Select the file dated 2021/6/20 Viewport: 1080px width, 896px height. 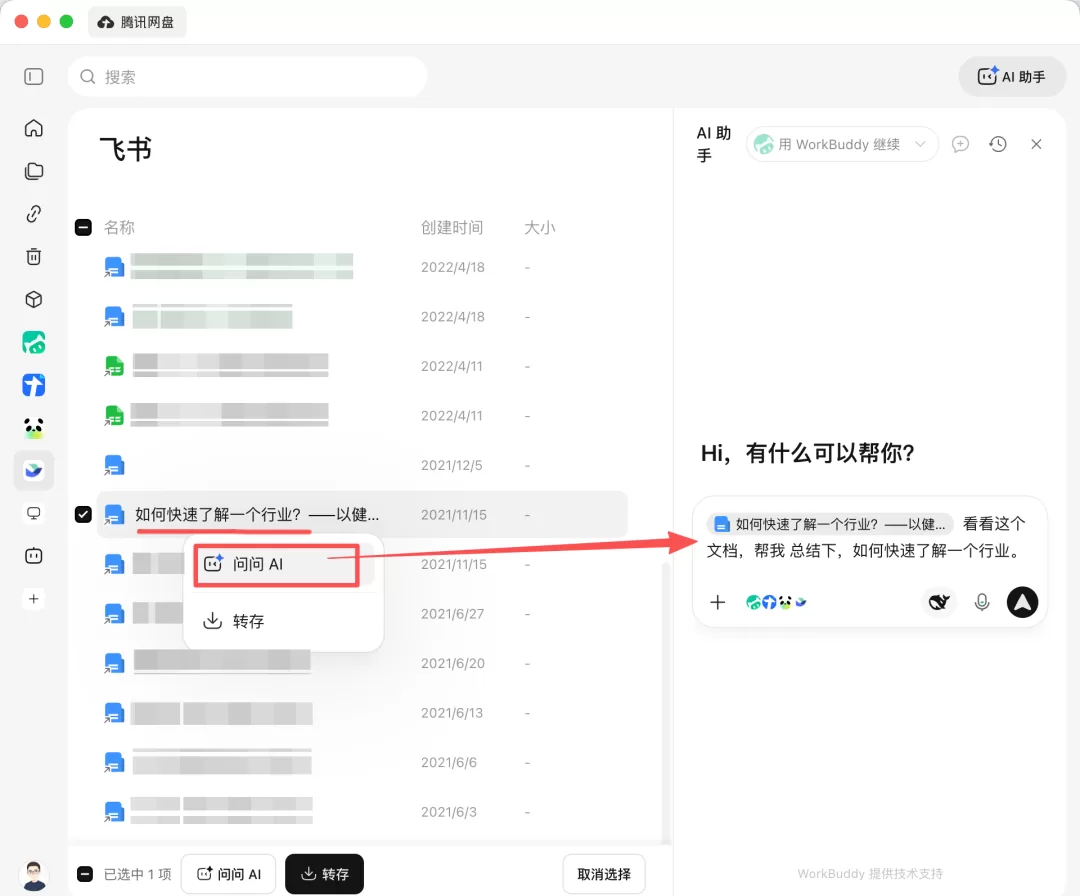362,663
